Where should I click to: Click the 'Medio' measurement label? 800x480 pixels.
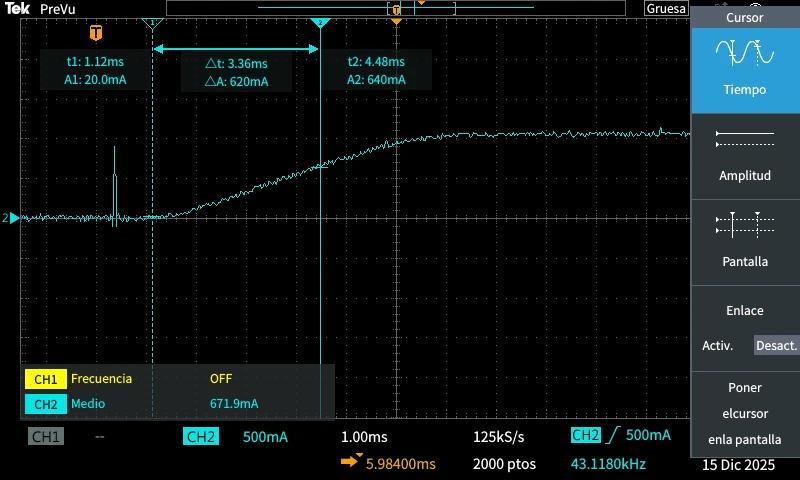(88, 403)
